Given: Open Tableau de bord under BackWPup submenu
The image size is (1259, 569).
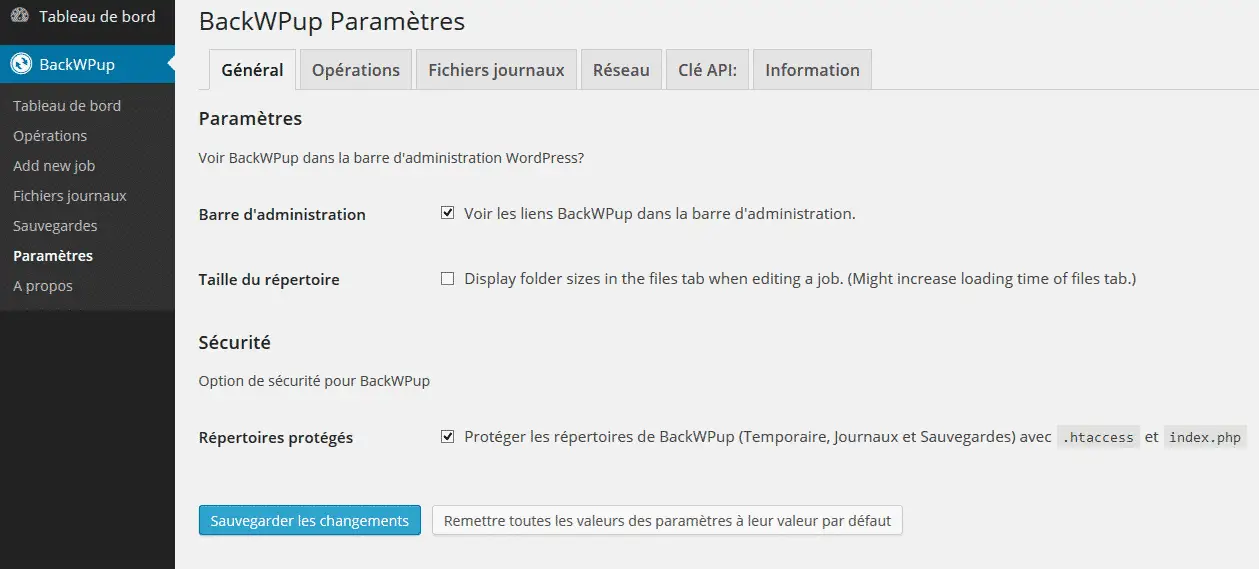Looking at the screenshot, I should pyautogui.click(x=67, y=106).
